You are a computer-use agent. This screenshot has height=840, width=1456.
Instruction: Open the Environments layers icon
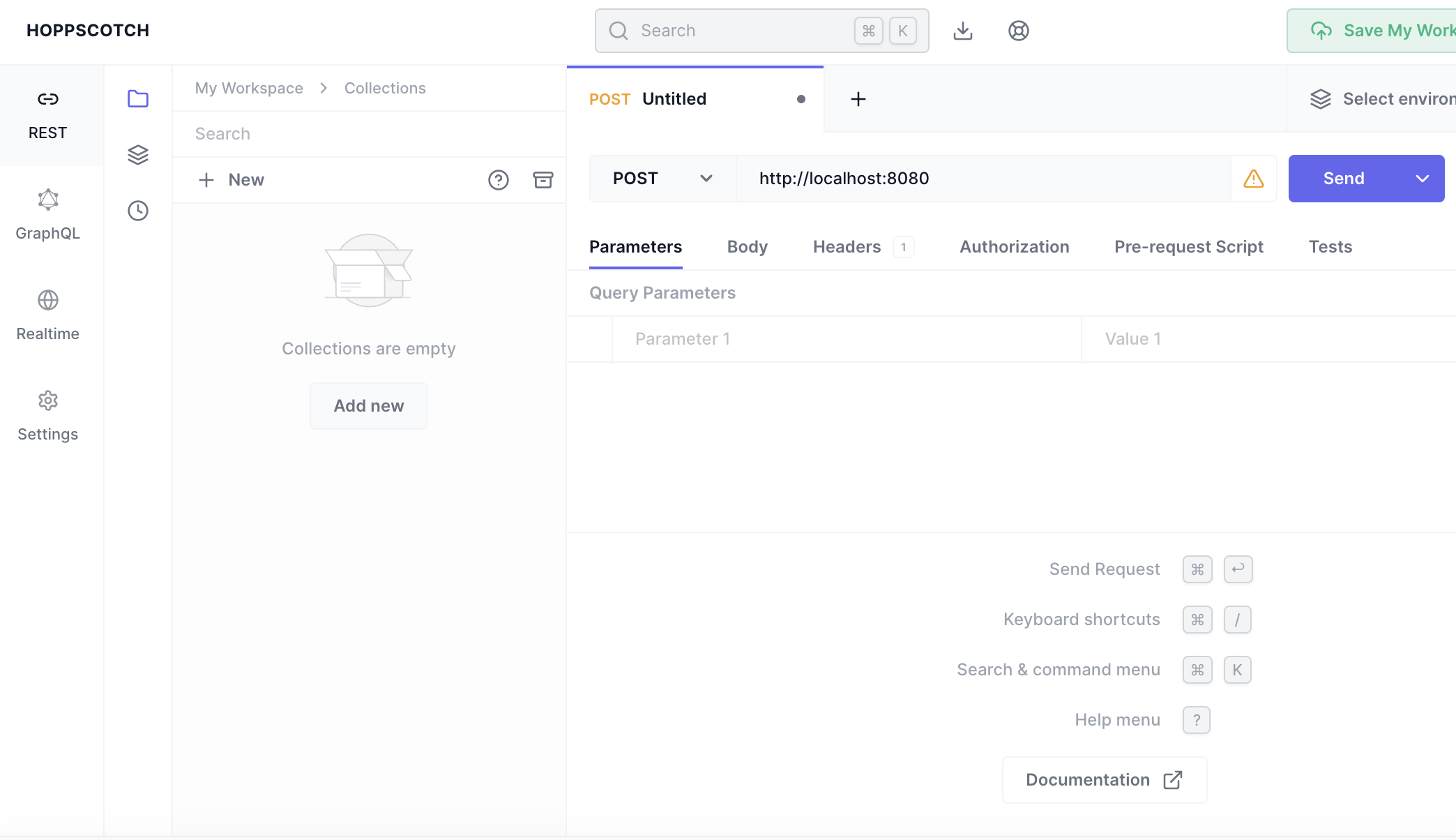click(138, 155)
